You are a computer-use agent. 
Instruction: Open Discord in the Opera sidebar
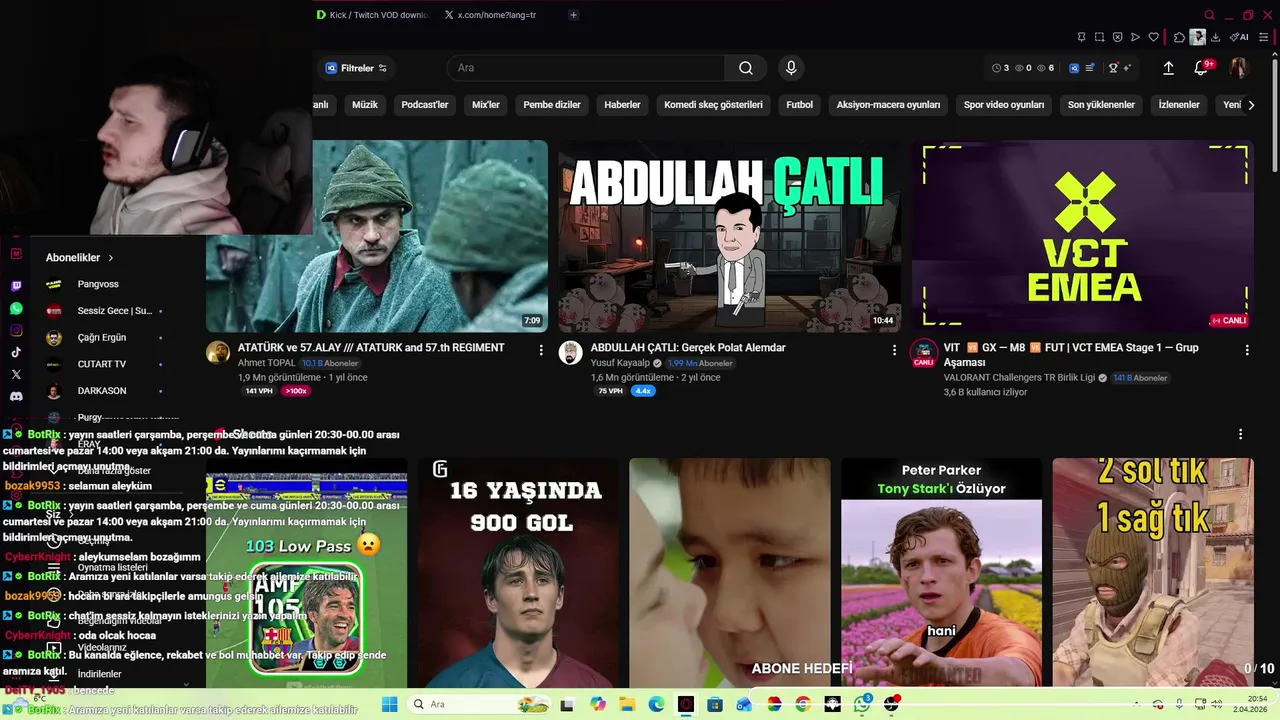click(16, 396)
